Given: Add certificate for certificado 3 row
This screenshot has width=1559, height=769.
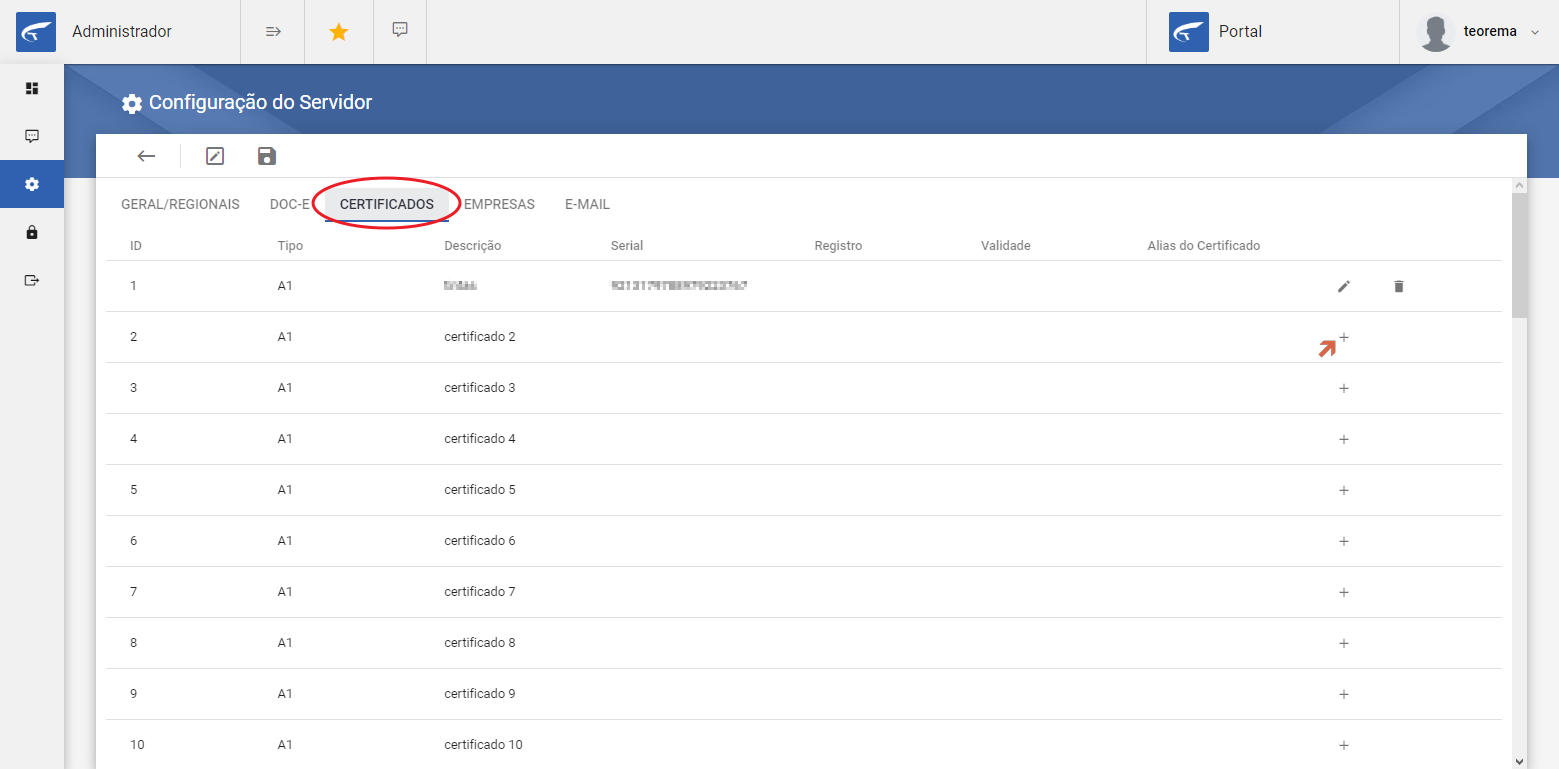Looking at the screenshot, I should tap(1344, 389).
